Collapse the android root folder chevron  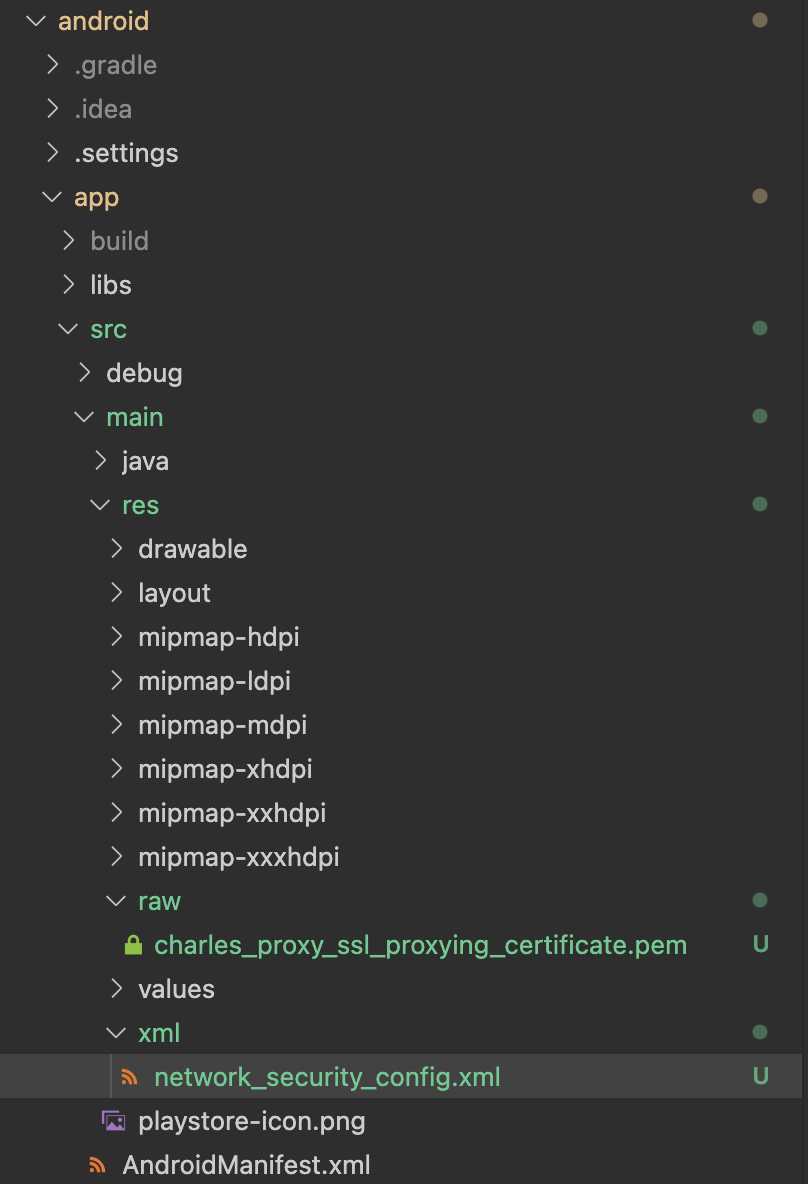tap(35, 21)
